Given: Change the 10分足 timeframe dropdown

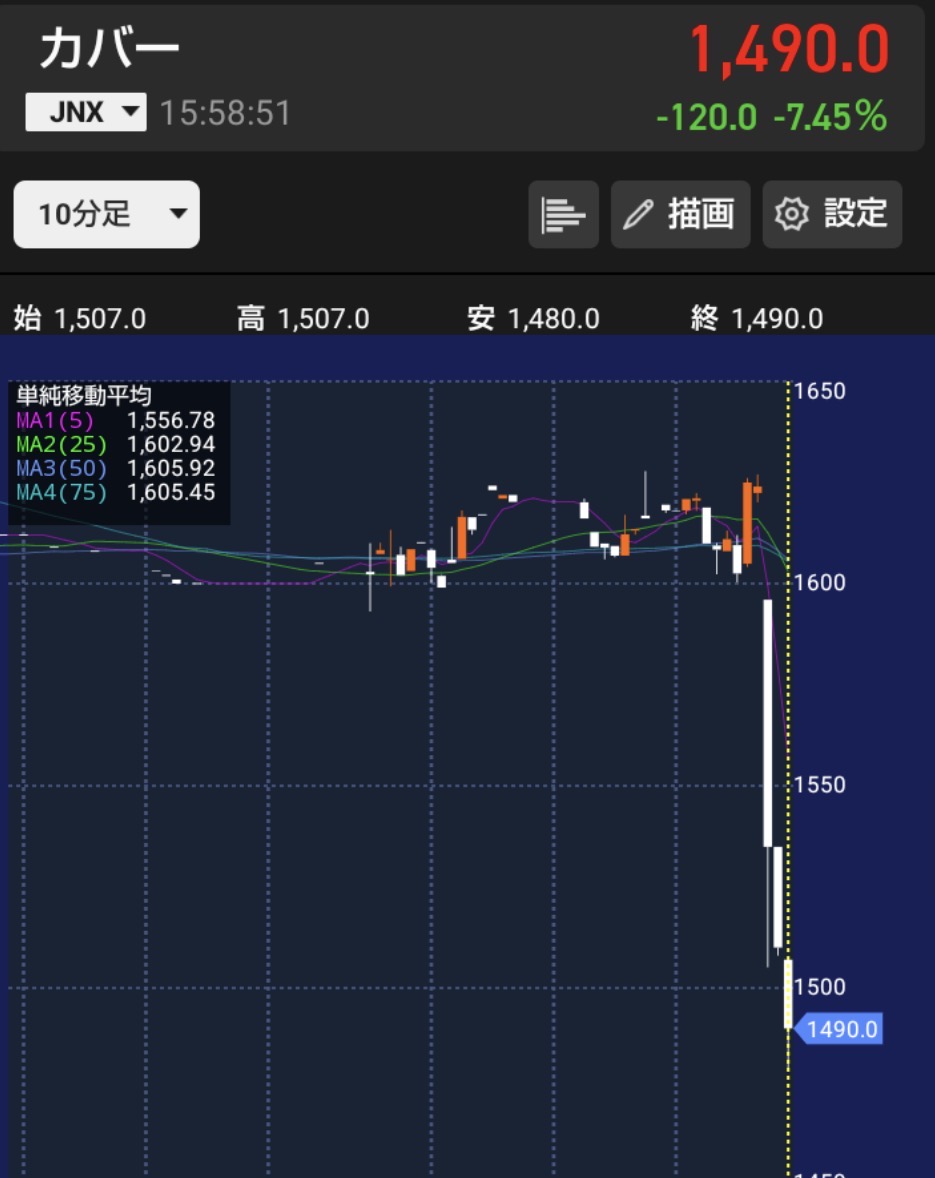Looking at the screenshot, I should 107,214.
